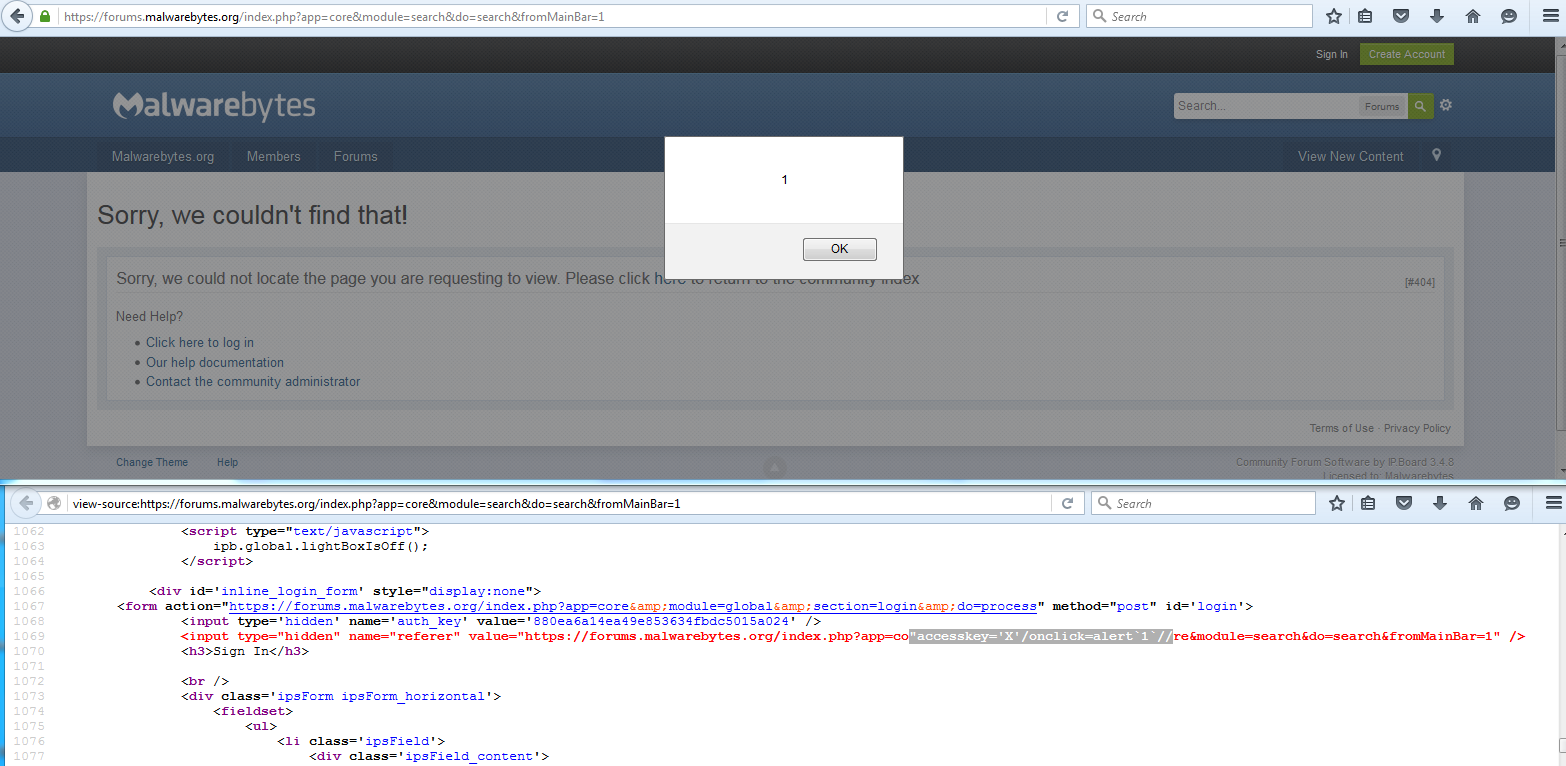Click OK in the alert dialog

[x=839, y=249]
